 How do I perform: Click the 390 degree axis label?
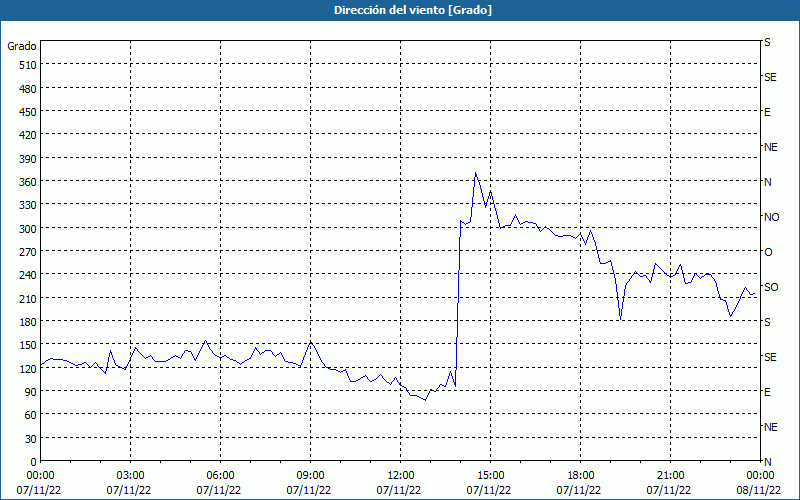28,159
